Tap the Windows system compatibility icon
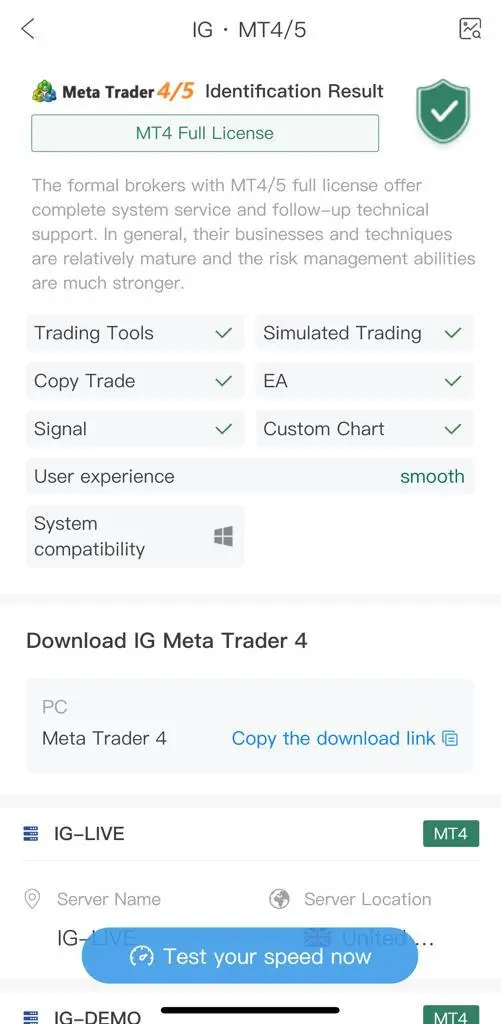 [223, 537]
